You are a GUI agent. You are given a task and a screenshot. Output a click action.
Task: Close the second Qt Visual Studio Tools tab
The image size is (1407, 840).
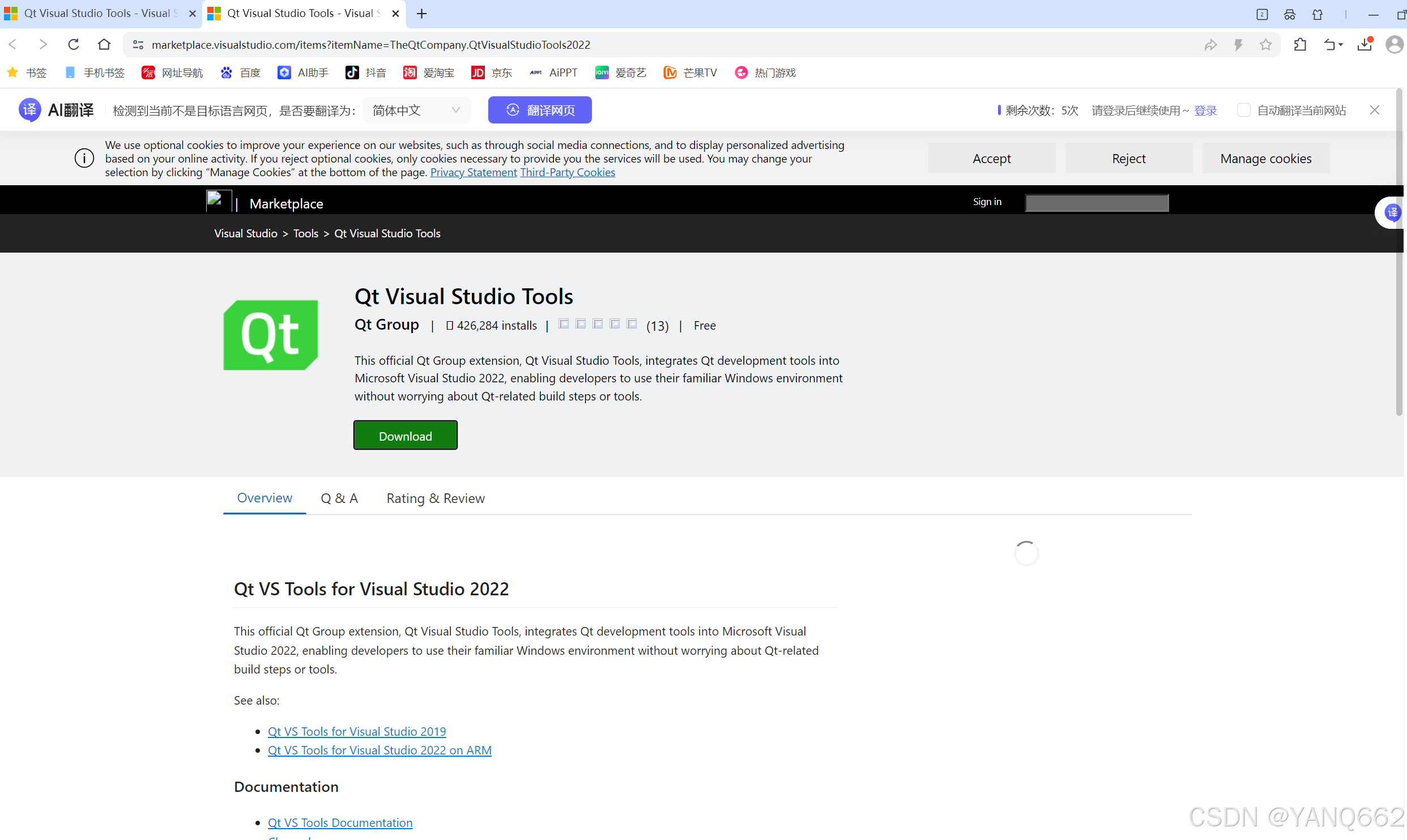point(395,14)
